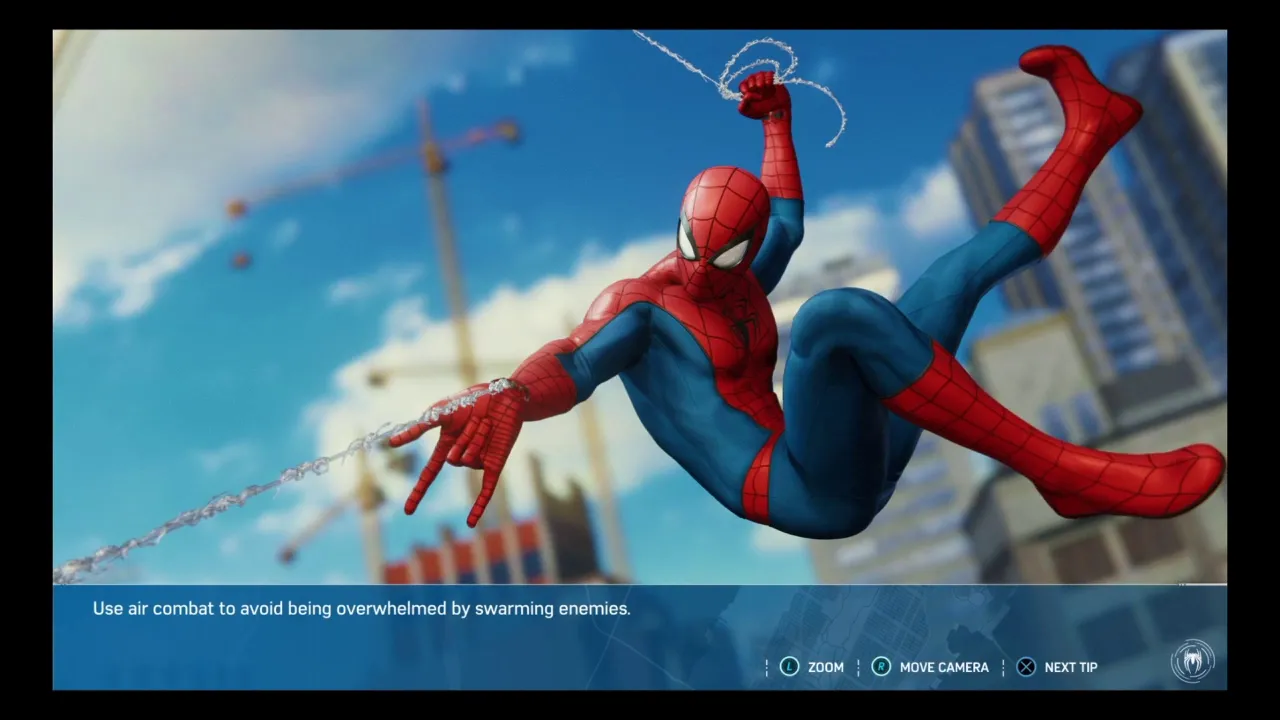Advance using the NEXT TIP label

coord(1071,667)
